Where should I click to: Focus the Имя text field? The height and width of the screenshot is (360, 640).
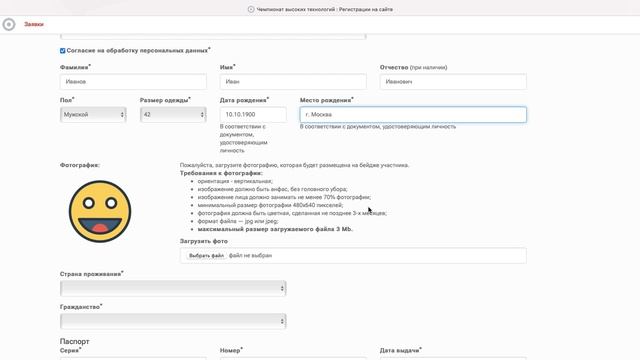coord(293,82)
